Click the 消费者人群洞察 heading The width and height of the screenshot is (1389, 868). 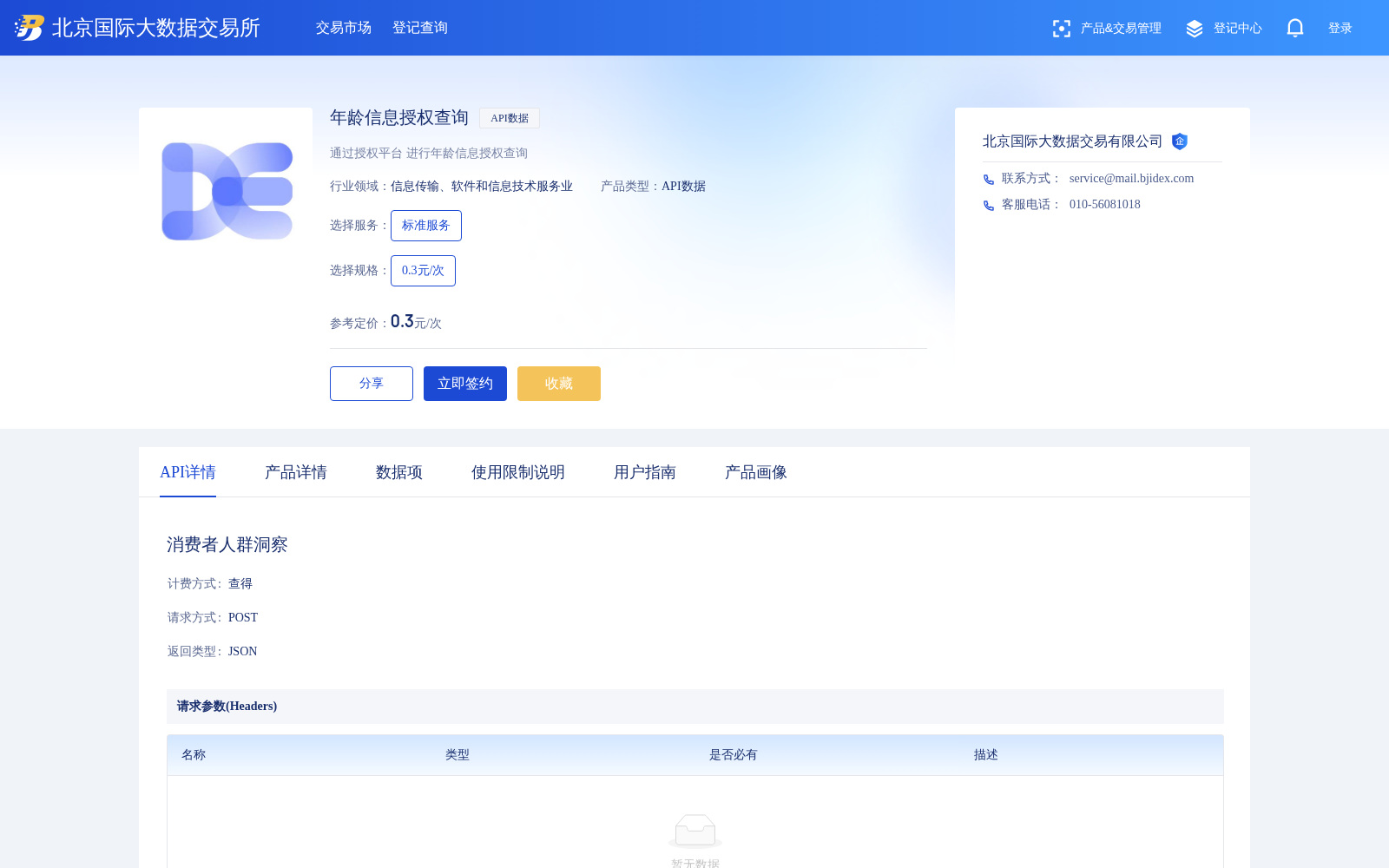pyautogui.click(x=227, y=545)
